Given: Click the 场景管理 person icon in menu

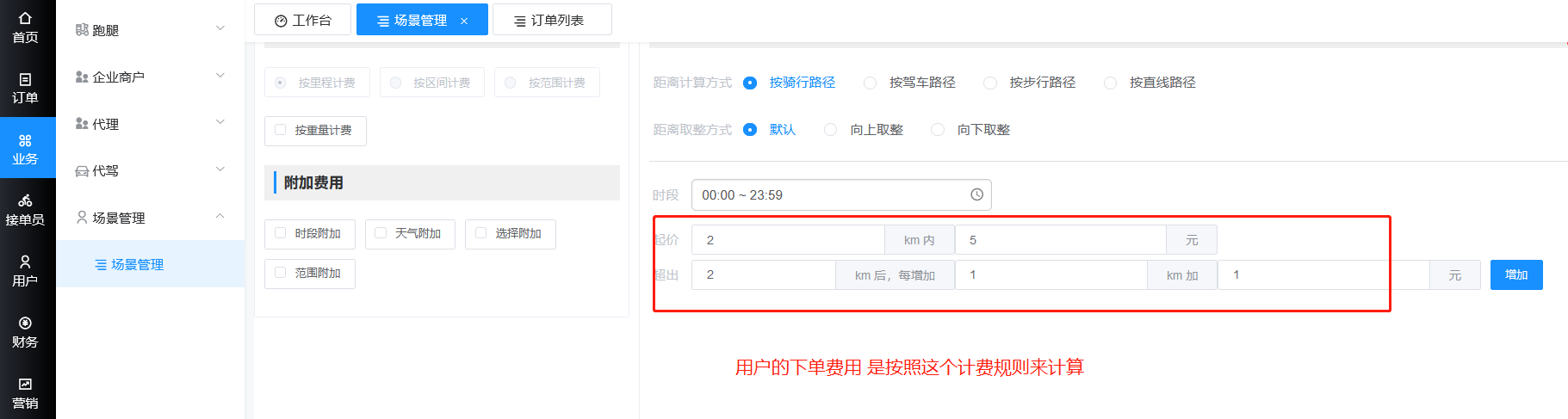Looking at the screenshot, I should (82, 218).
